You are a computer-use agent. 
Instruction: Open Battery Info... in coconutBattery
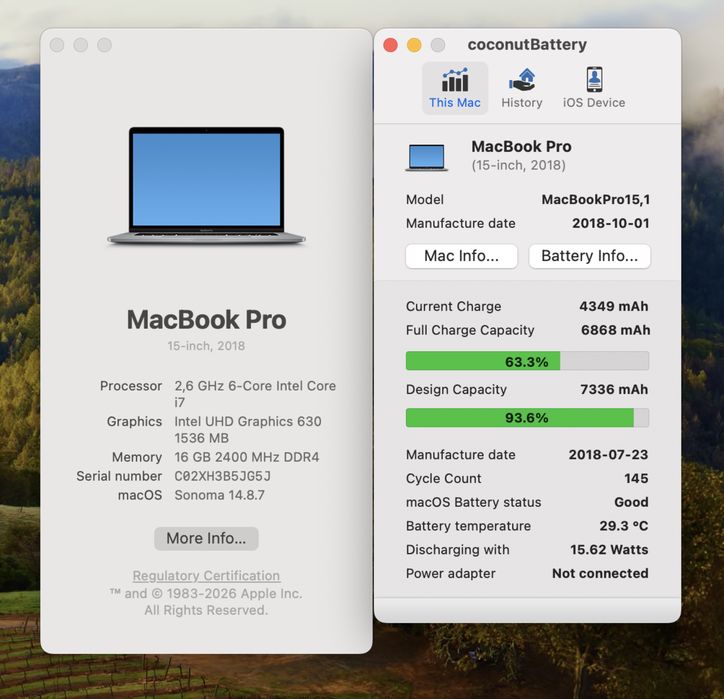[589, 256]
